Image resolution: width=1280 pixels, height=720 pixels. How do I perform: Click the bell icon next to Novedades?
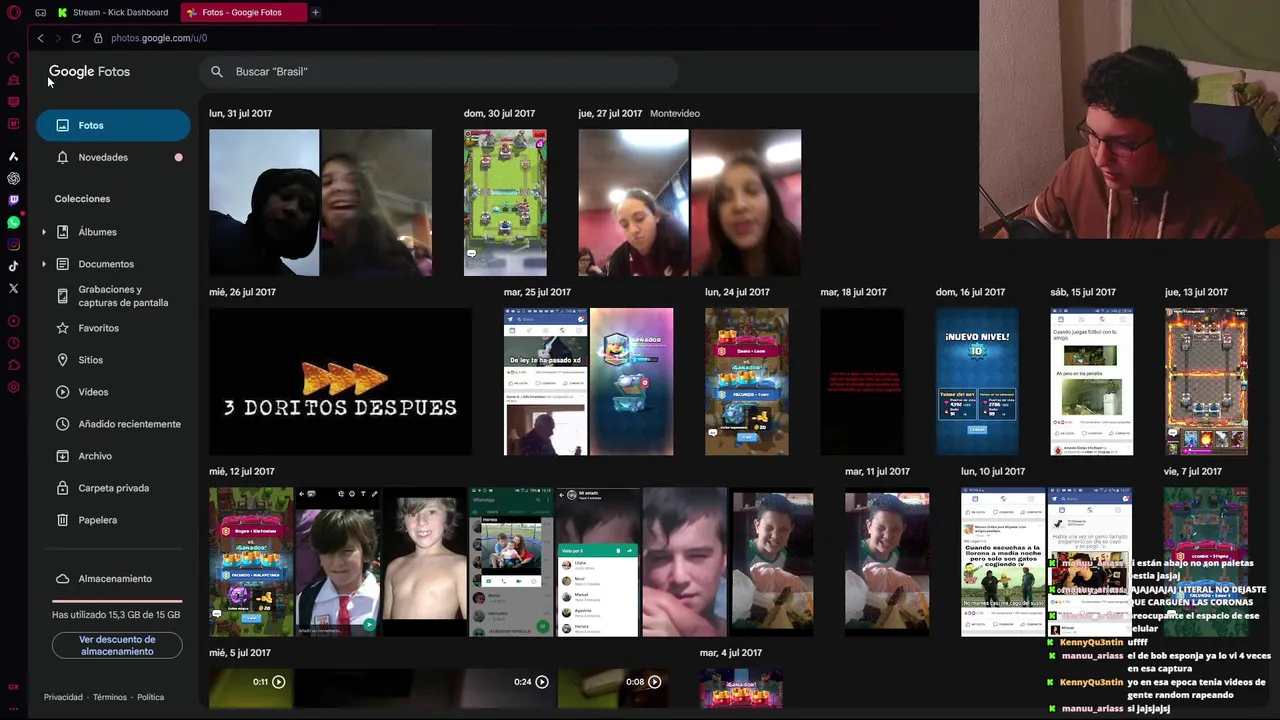pos(62,157)
